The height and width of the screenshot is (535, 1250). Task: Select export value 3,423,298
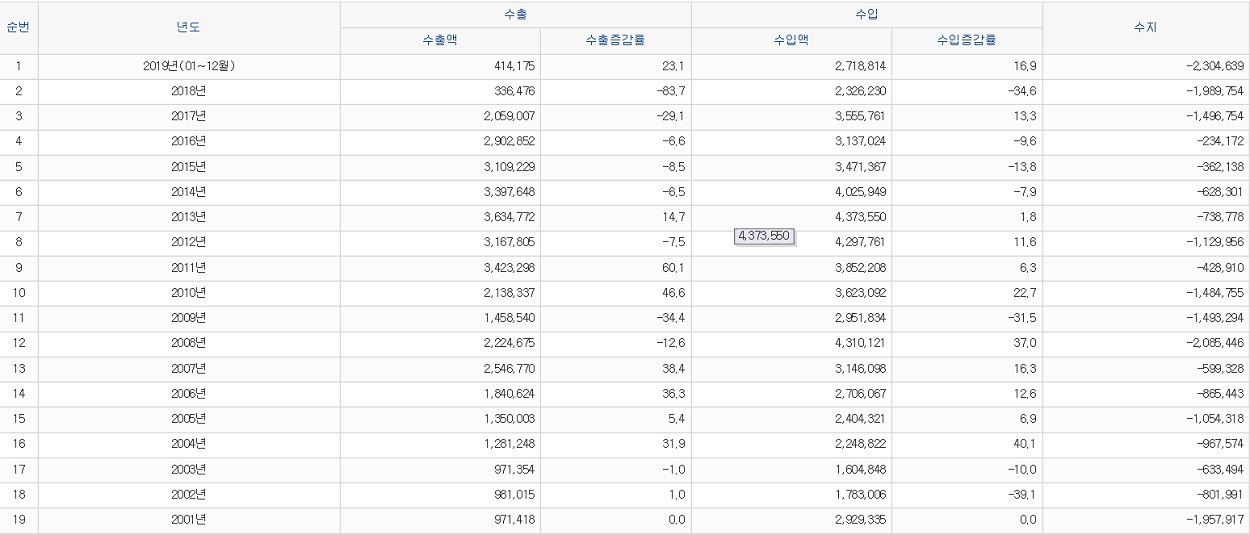(511, 268)
